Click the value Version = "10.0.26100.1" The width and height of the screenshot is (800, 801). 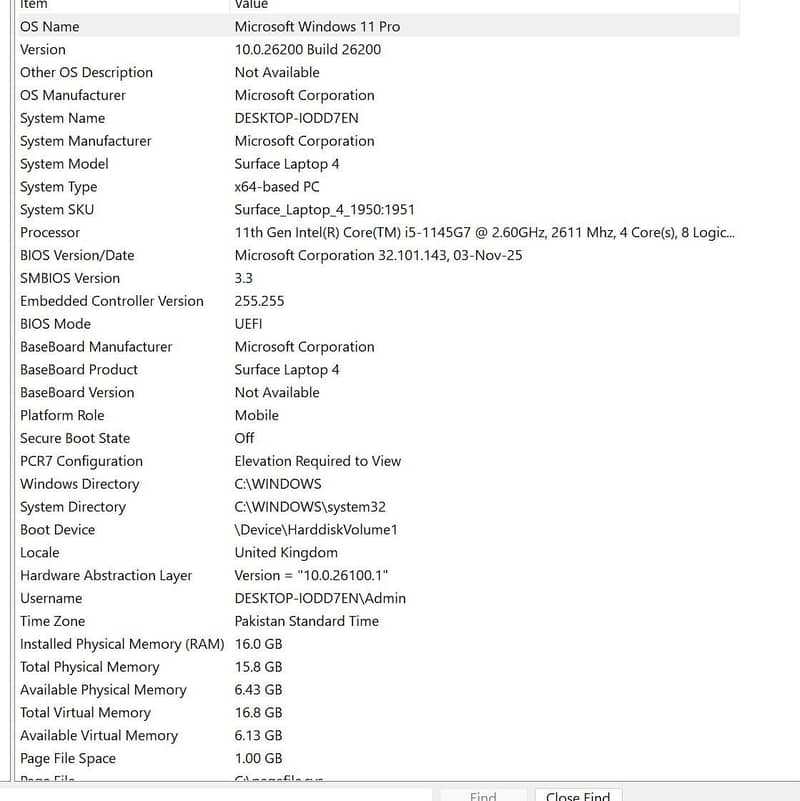pyautogui.click(x=311, y=576)
